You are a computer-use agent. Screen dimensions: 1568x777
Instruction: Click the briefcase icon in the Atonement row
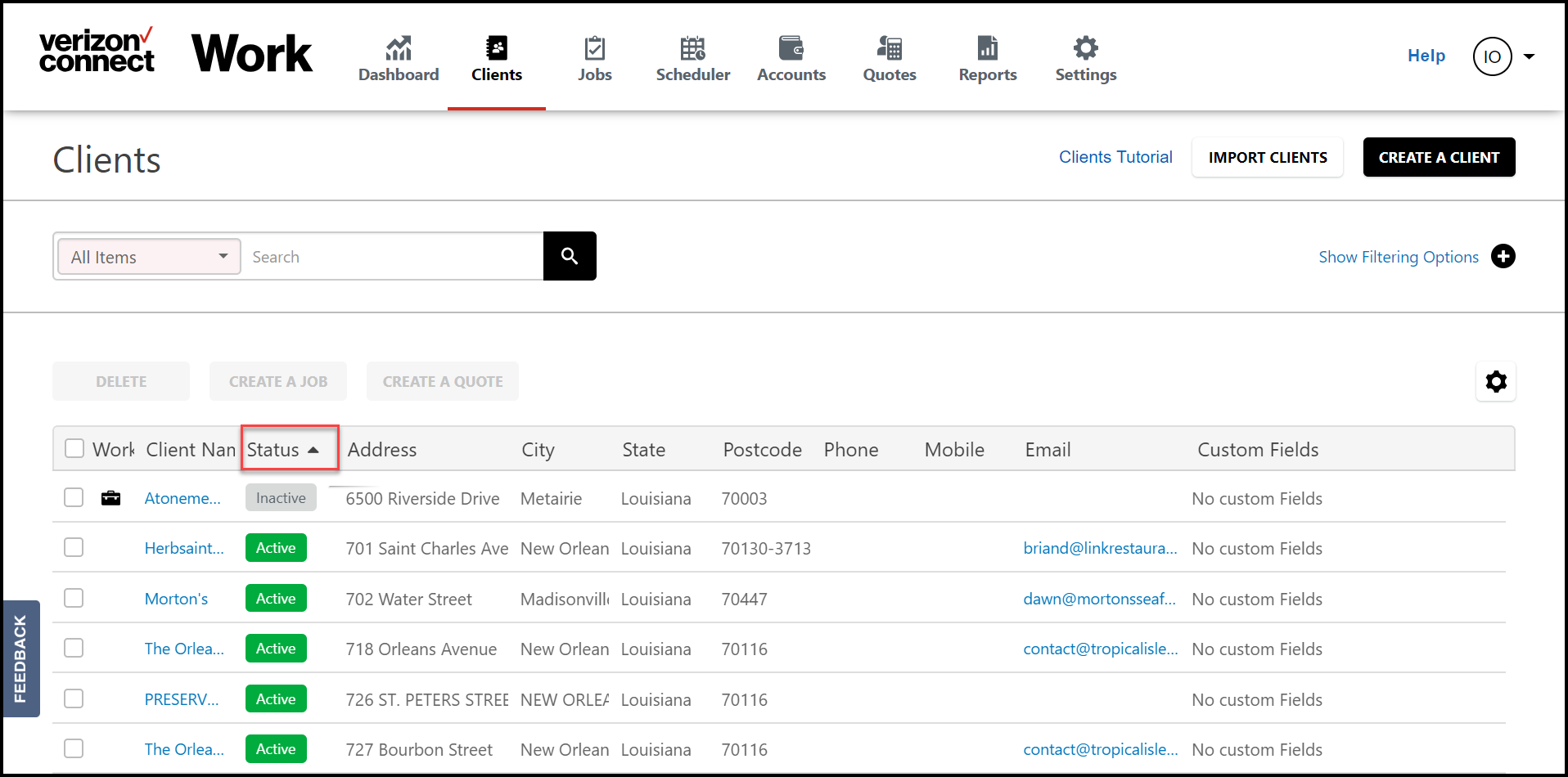point(110,498)
